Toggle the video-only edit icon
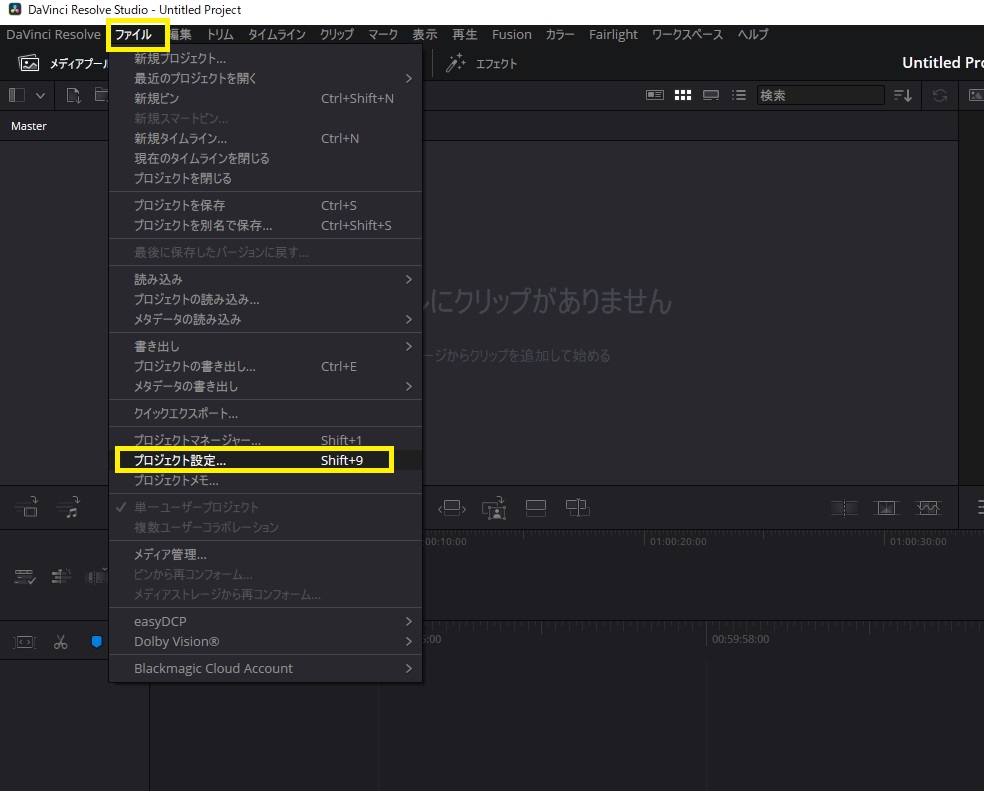This screenshot has height=791, width=984. coord(26,507)
